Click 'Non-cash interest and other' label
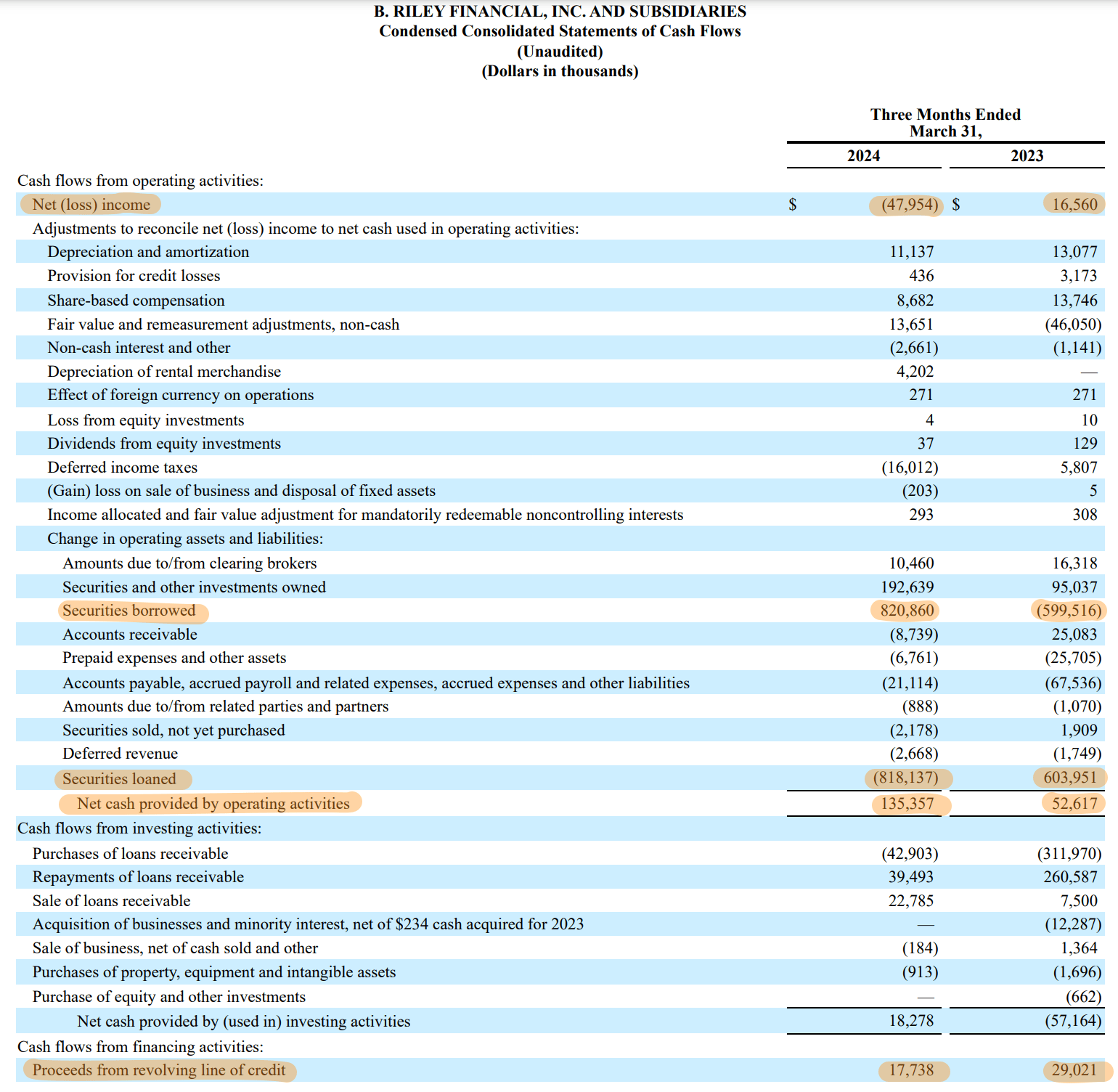The width and height of the screenshot is (1118, 1092). (139, 348)
